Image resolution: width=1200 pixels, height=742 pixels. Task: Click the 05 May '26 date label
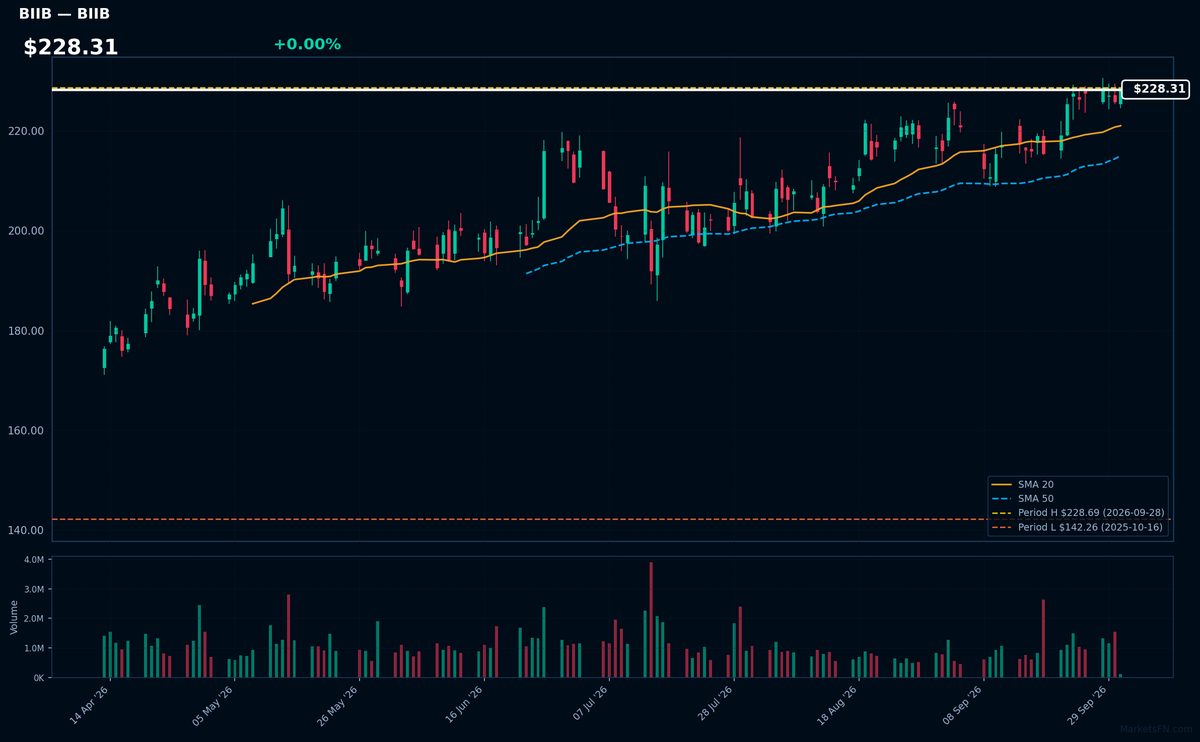[213, 705]
